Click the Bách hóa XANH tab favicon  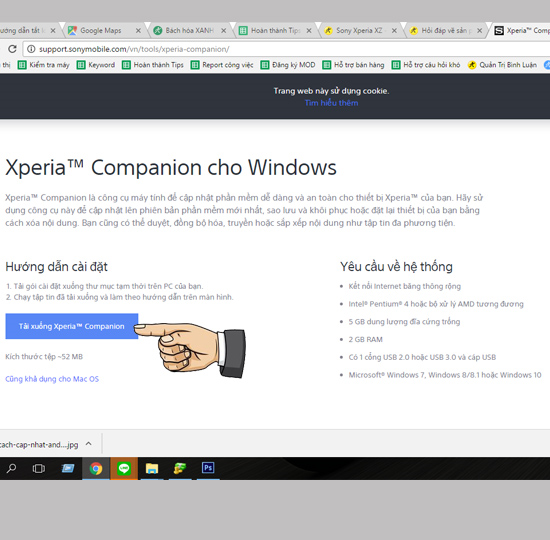[x=158, y=31]
